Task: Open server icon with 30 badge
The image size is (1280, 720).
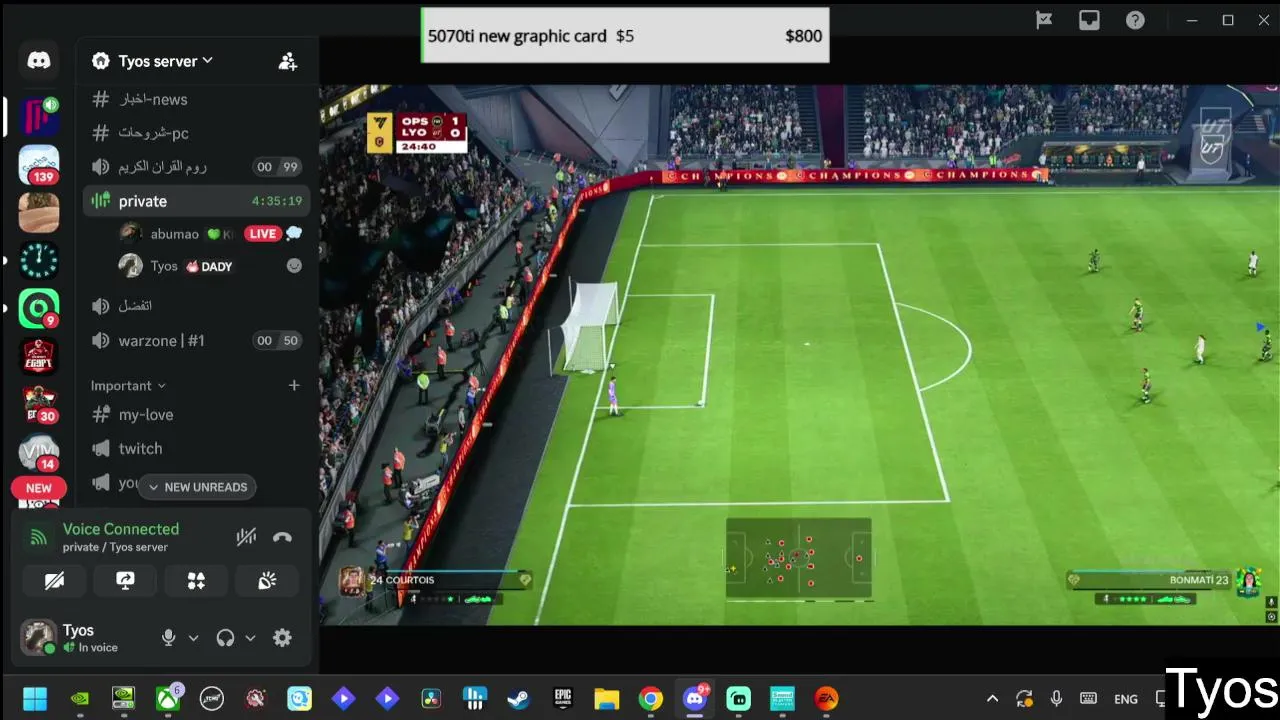Action: (x=39, y=404)
